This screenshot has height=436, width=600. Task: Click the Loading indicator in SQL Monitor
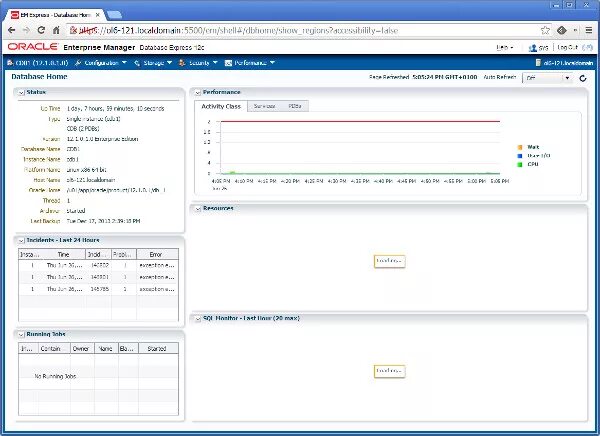(389, 371)
